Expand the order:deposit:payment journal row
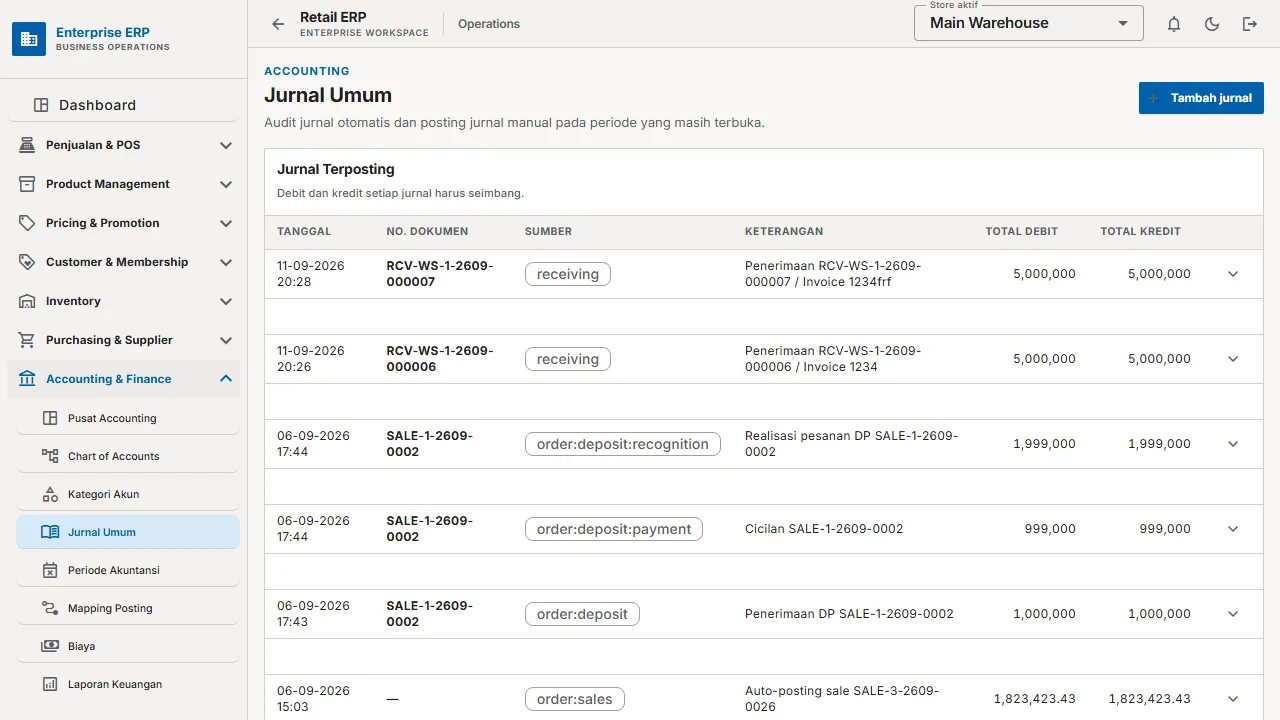This screenshot has height=720, width=1280. coord(1233,529)
